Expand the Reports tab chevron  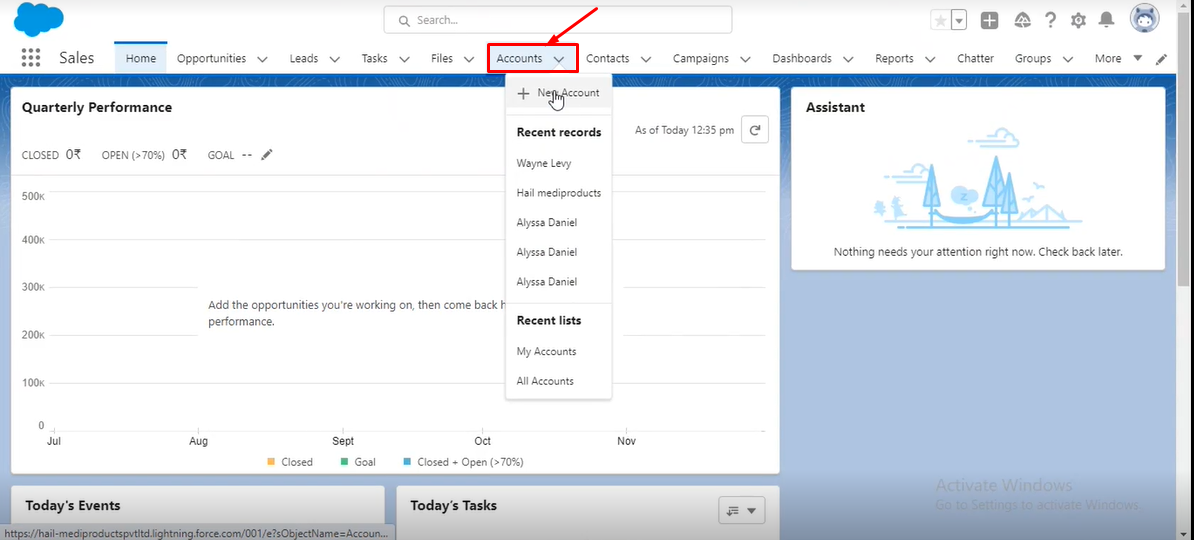pos(930,59)
